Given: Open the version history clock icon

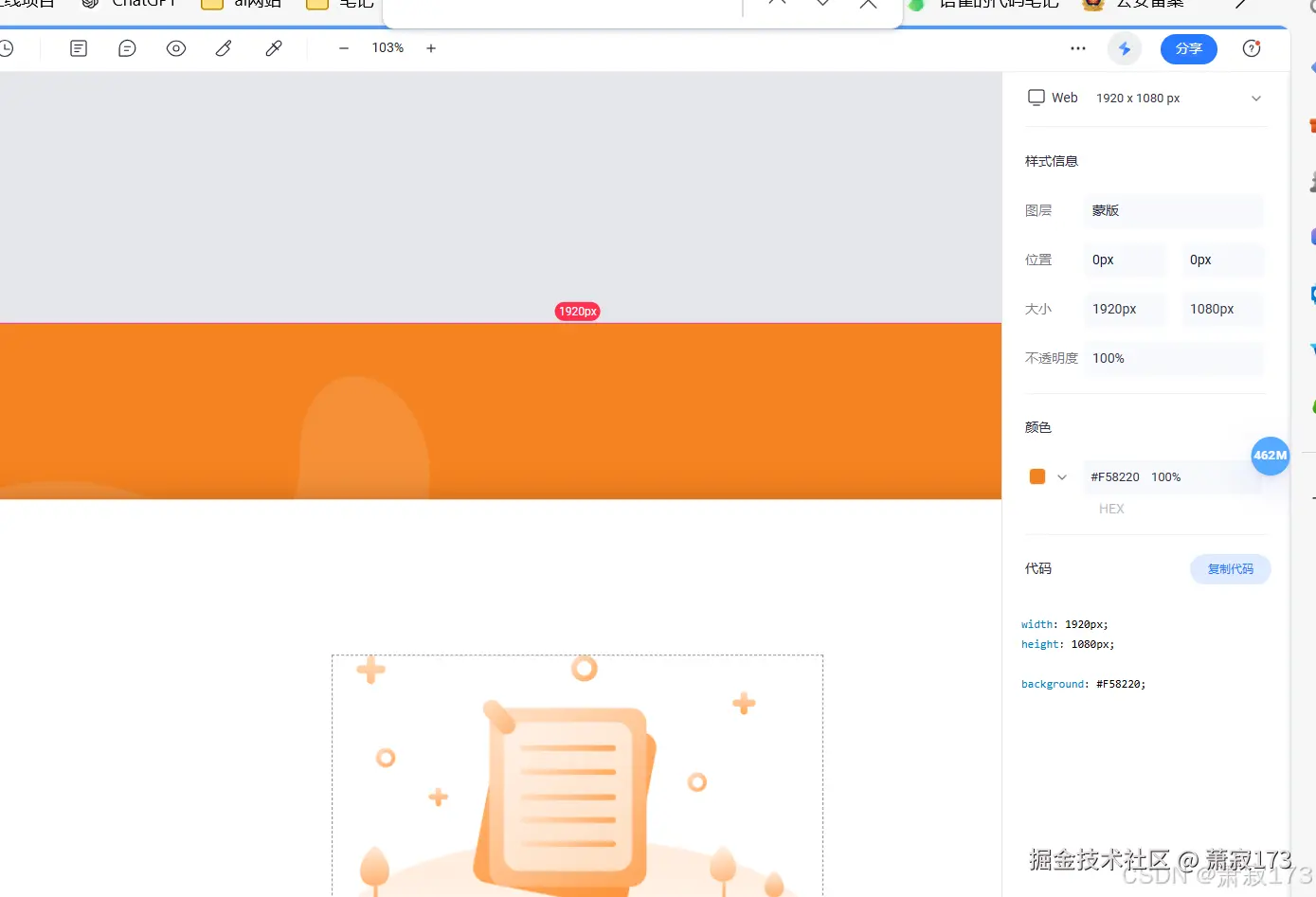Looking at the screenshot, I should (8, 48).
